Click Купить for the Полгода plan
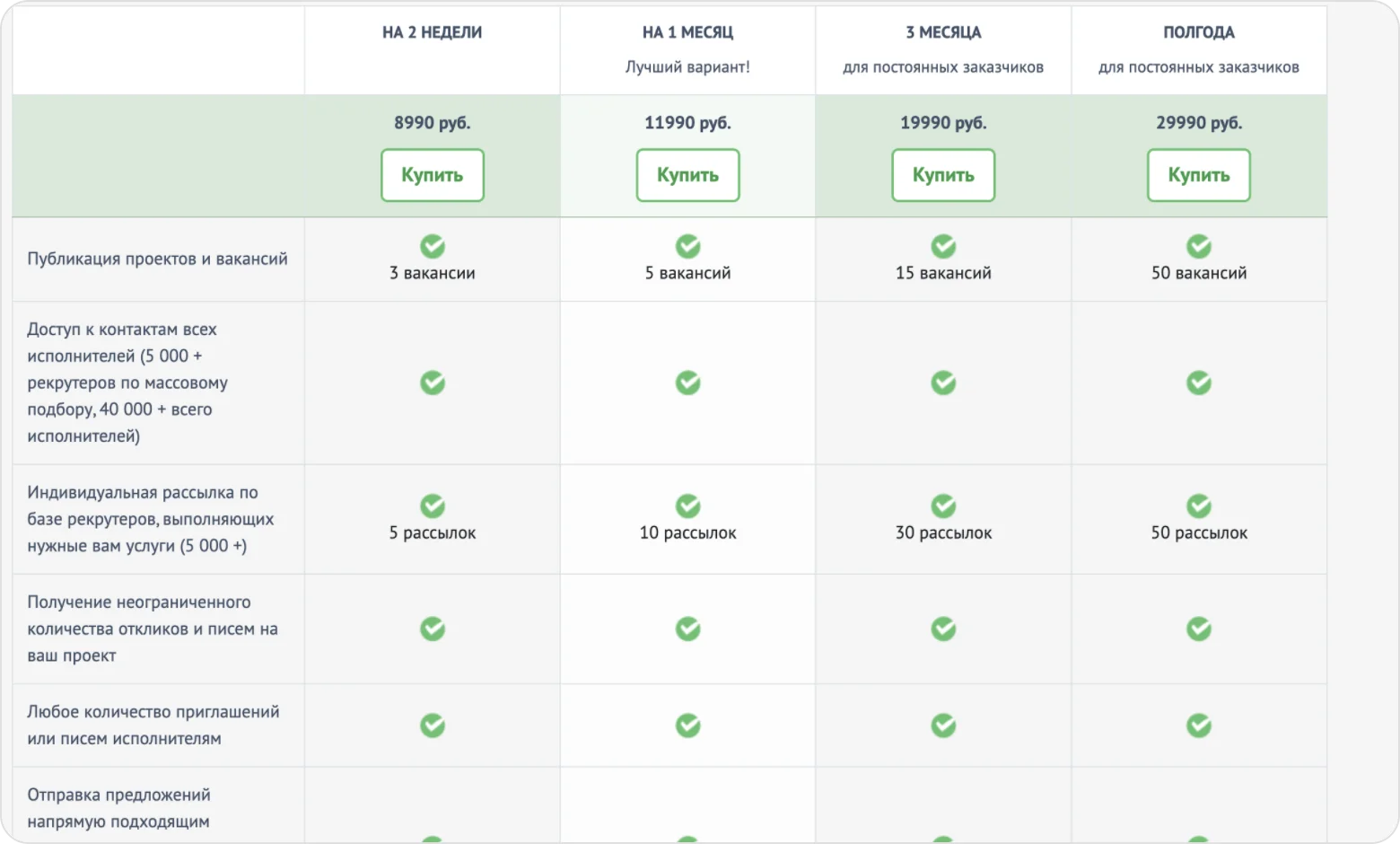1400x844 pixels. (1198, 175)
